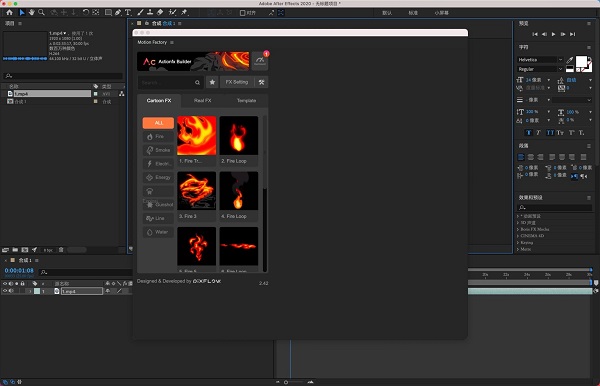The width and height of the screenshot is (600, 386).
Task: Toggle the Faux Italic button
Action: coord(539,133)
